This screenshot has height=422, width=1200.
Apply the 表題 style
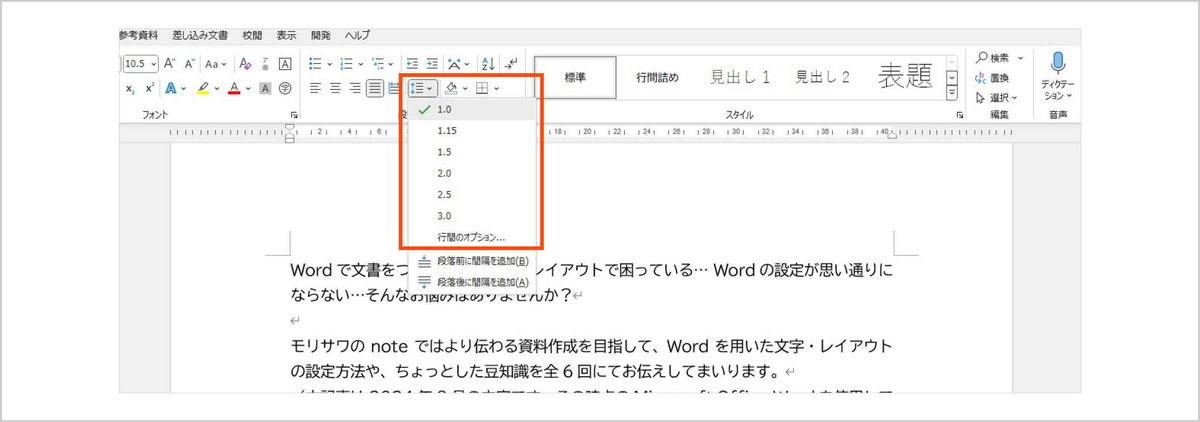pyautogui.click(x=905, y=76)
